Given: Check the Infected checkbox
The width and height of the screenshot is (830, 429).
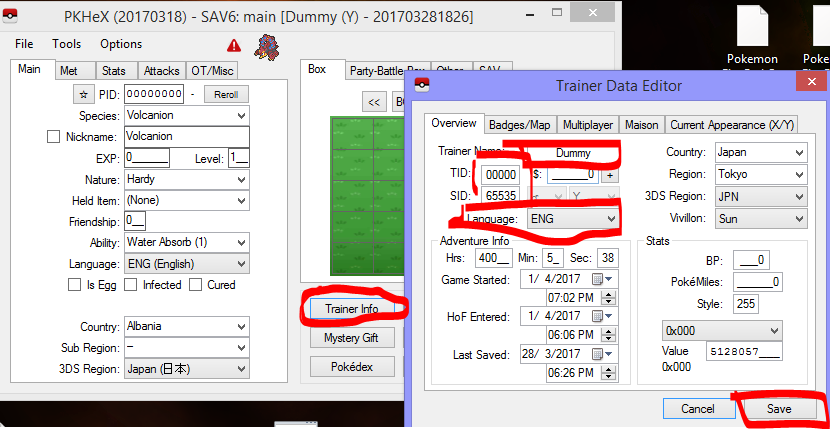Looking at the screenshot, I should click(133, 285).
